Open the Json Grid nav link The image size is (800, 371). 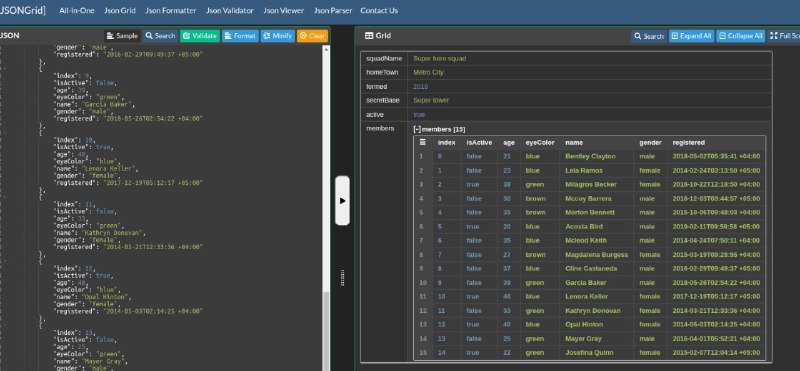point(120,10)
